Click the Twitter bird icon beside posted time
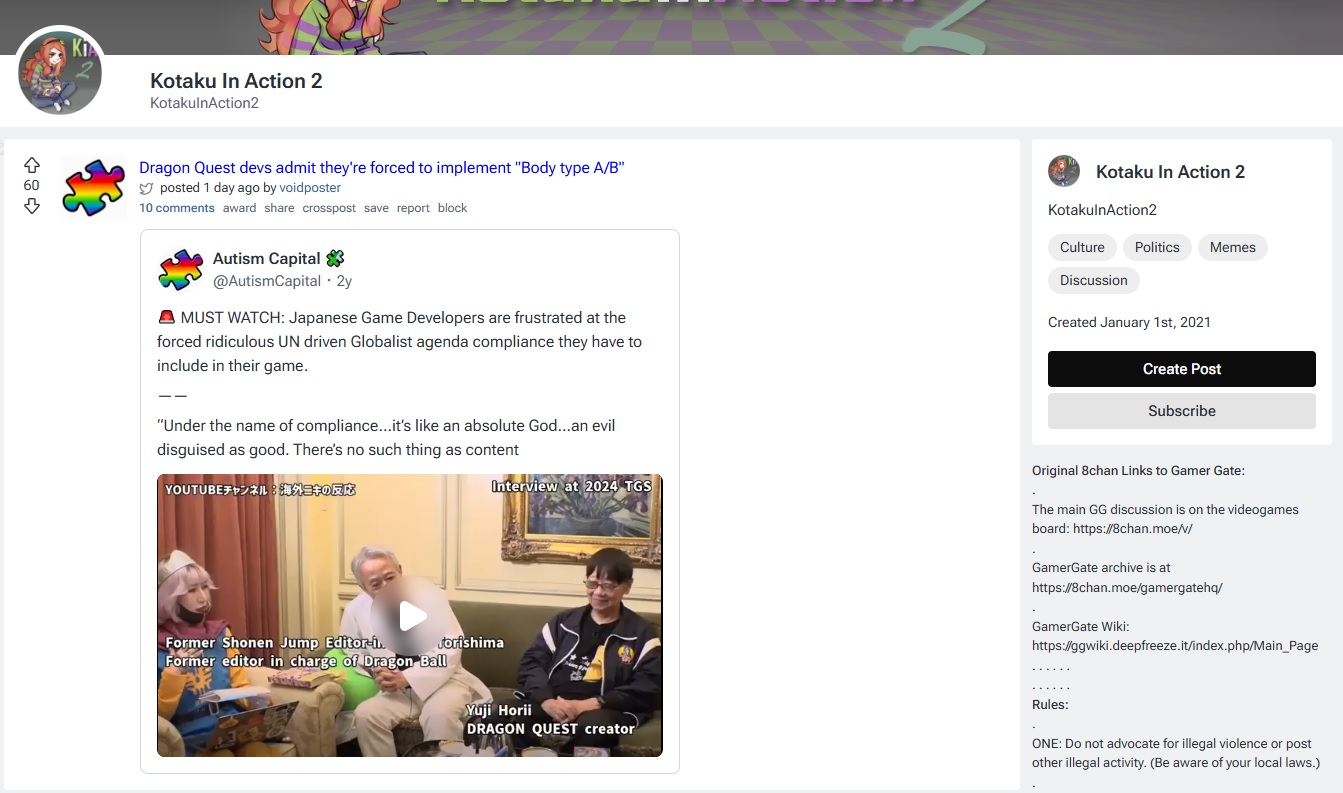 coord(147,188)
